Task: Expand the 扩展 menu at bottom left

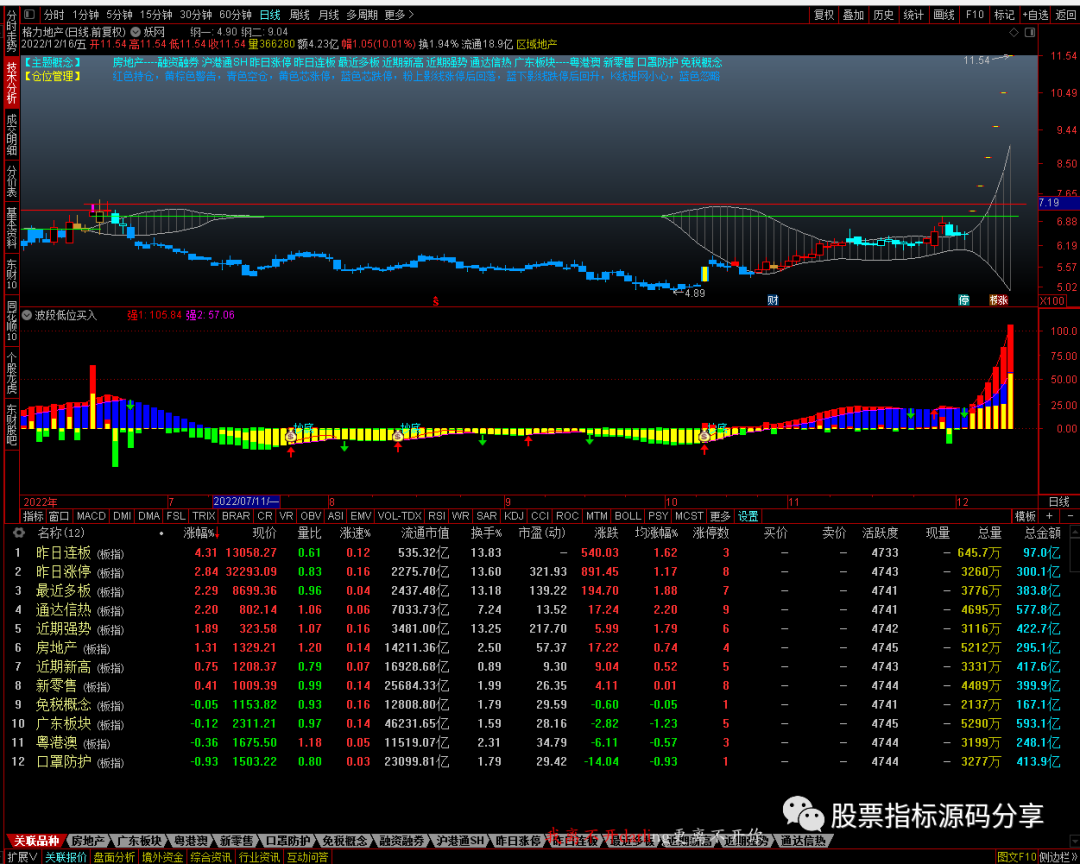Action: pos(23,857)
